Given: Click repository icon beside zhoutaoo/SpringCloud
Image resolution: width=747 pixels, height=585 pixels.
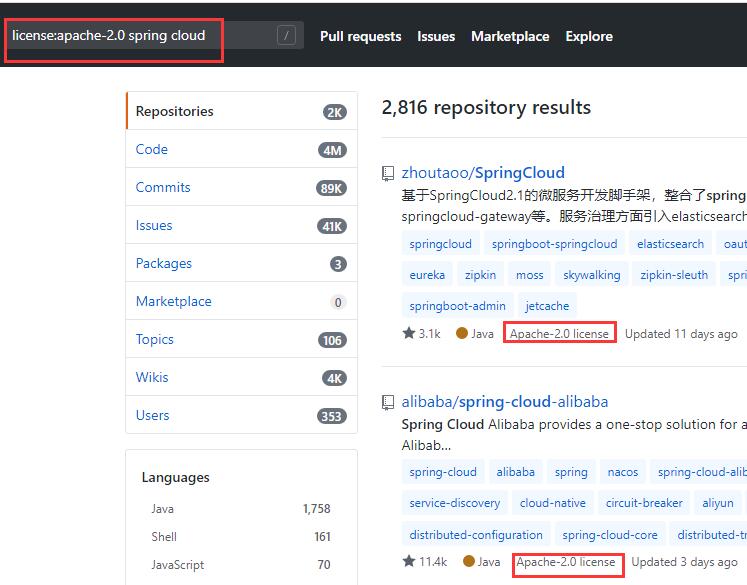Looking at the screenshot, I should pyautogui.click(x=388, y=173).
